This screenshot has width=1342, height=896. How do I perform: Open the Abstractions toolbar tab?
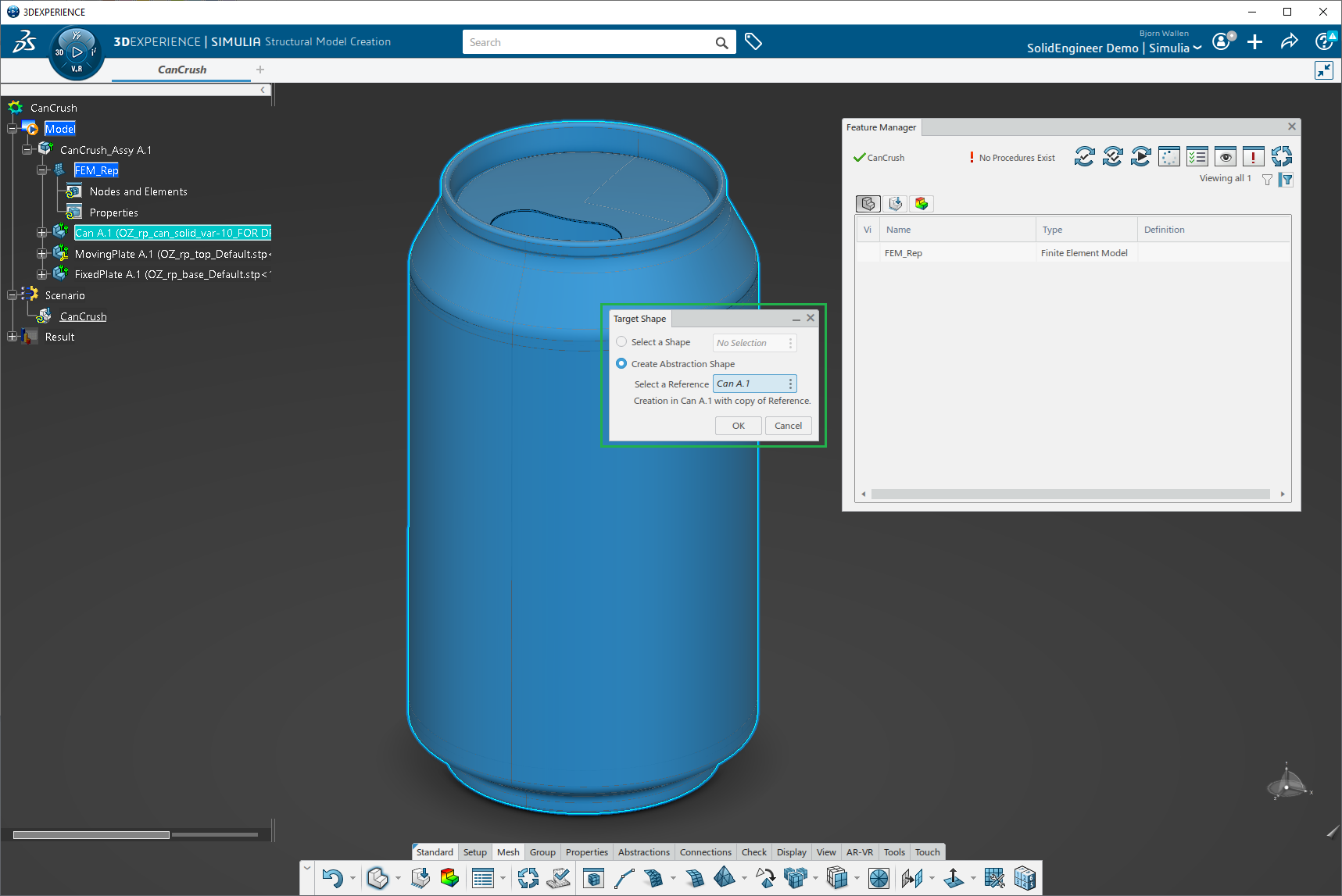[643, 852]
